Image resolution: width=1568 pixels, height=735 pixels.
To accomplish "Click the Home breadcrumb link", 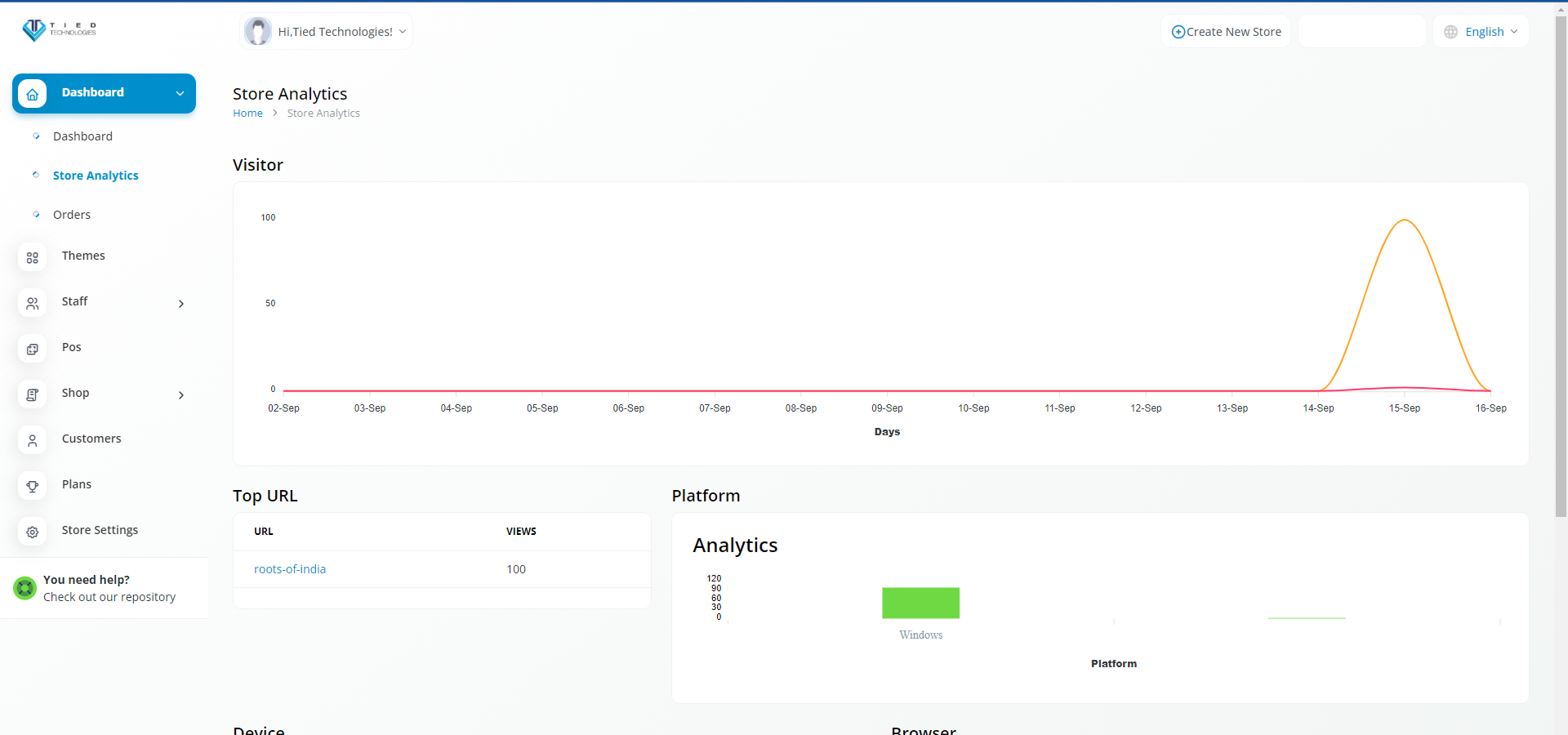I will tap(247, 114).
